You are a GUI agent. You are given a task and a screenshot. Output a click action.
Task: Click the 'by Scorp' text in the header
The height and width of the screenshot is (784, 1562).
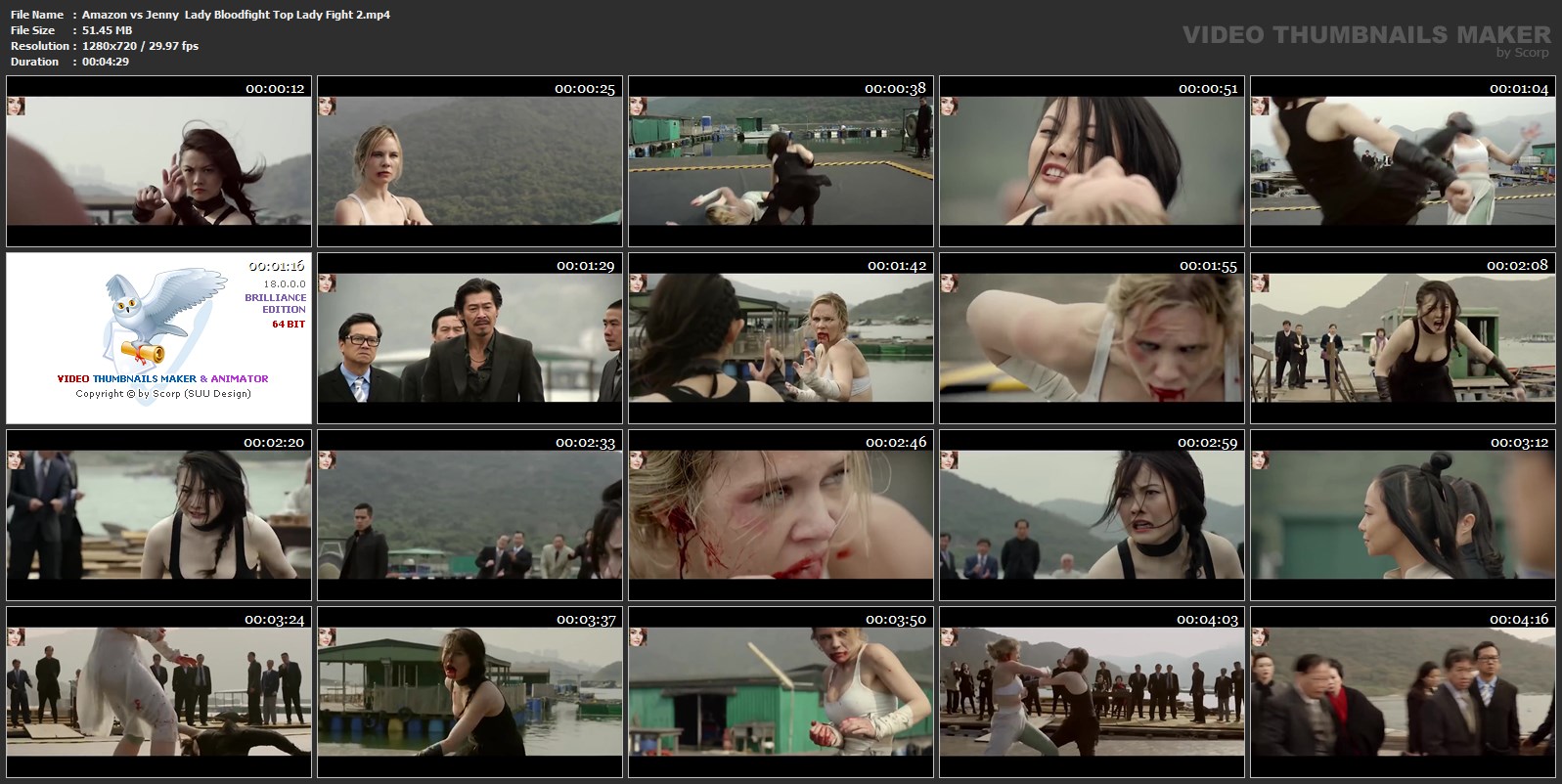click(1523, 53)
